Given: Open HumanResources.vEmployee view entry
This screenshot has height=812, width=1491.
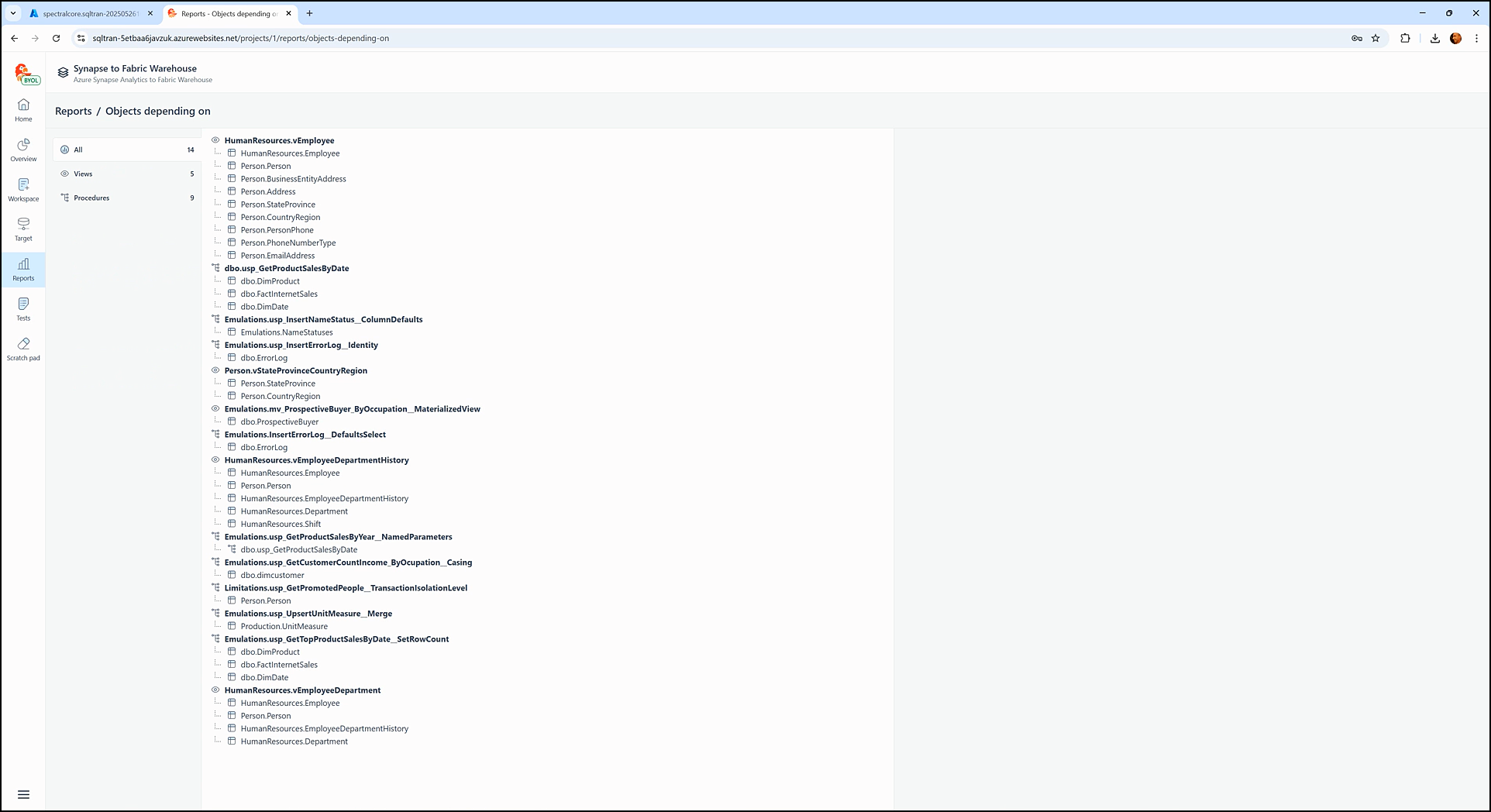Looking at the screenshot, I should point(279,141).
